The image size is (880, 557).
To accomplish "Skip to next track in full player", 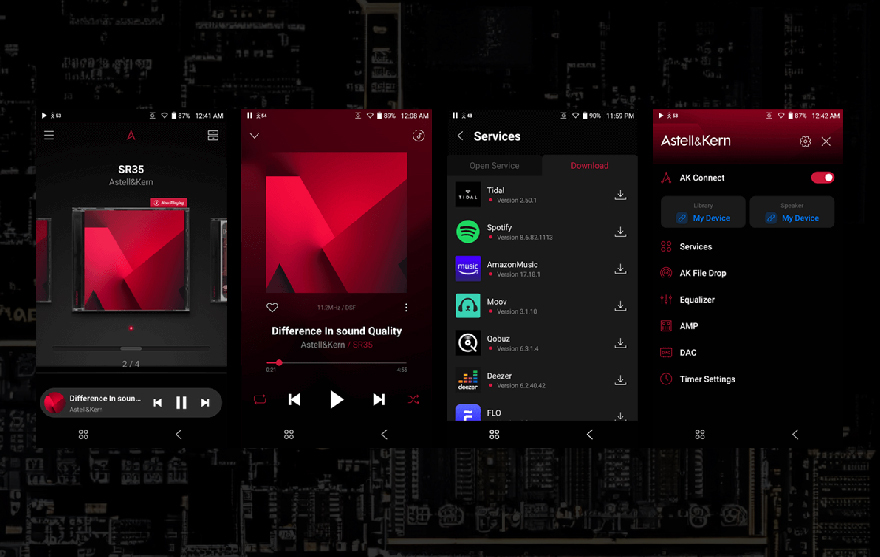I will (x=379, y=399).
